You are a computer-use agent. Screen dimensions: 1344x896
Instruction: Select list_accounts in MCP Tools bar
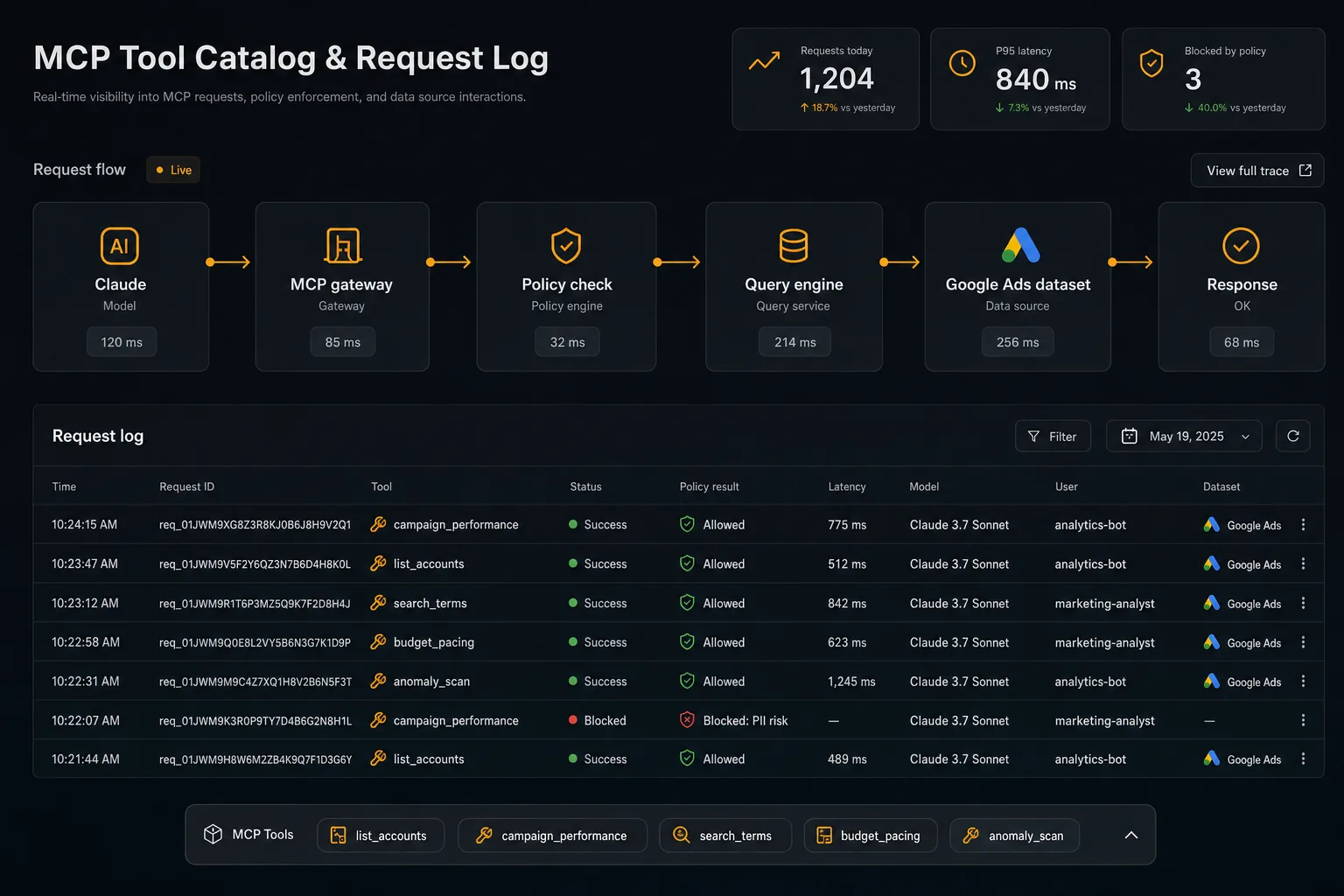pyautogui.click(x=381, y=836)
